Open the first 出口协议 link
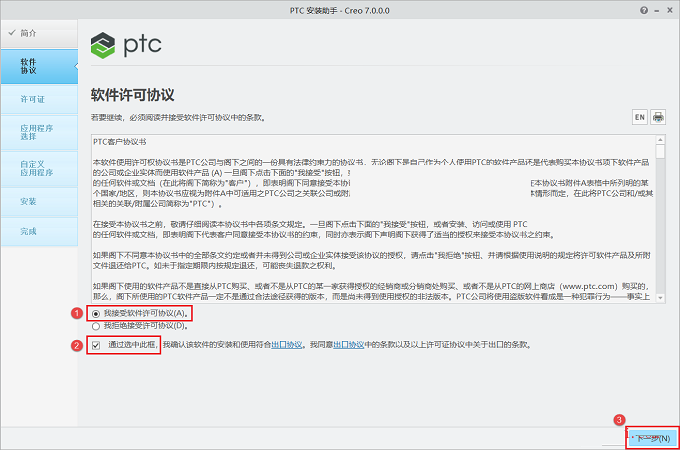 click(x=287, y=345)
